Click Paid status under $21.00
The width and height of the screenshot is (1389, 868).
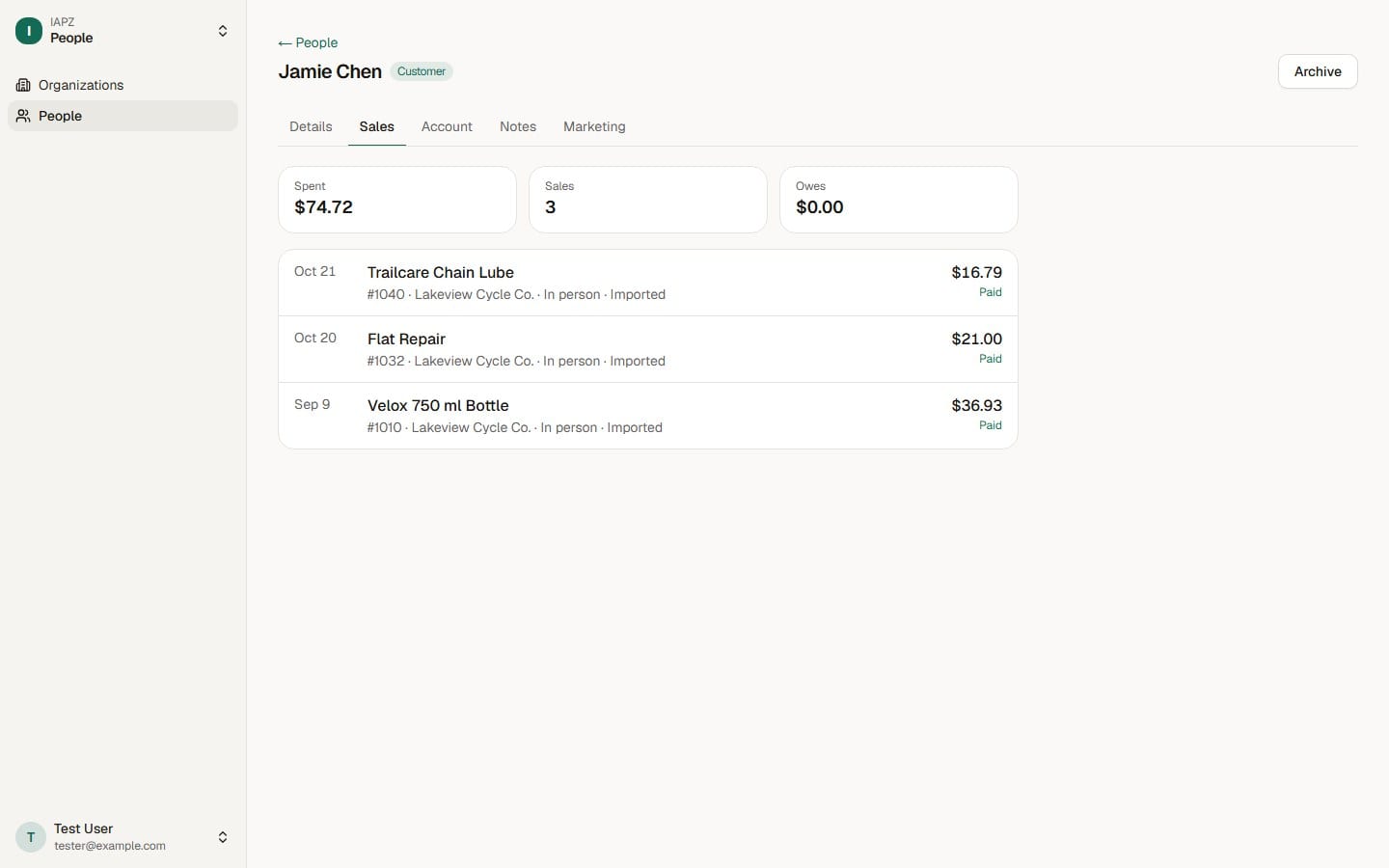[991, 359]
